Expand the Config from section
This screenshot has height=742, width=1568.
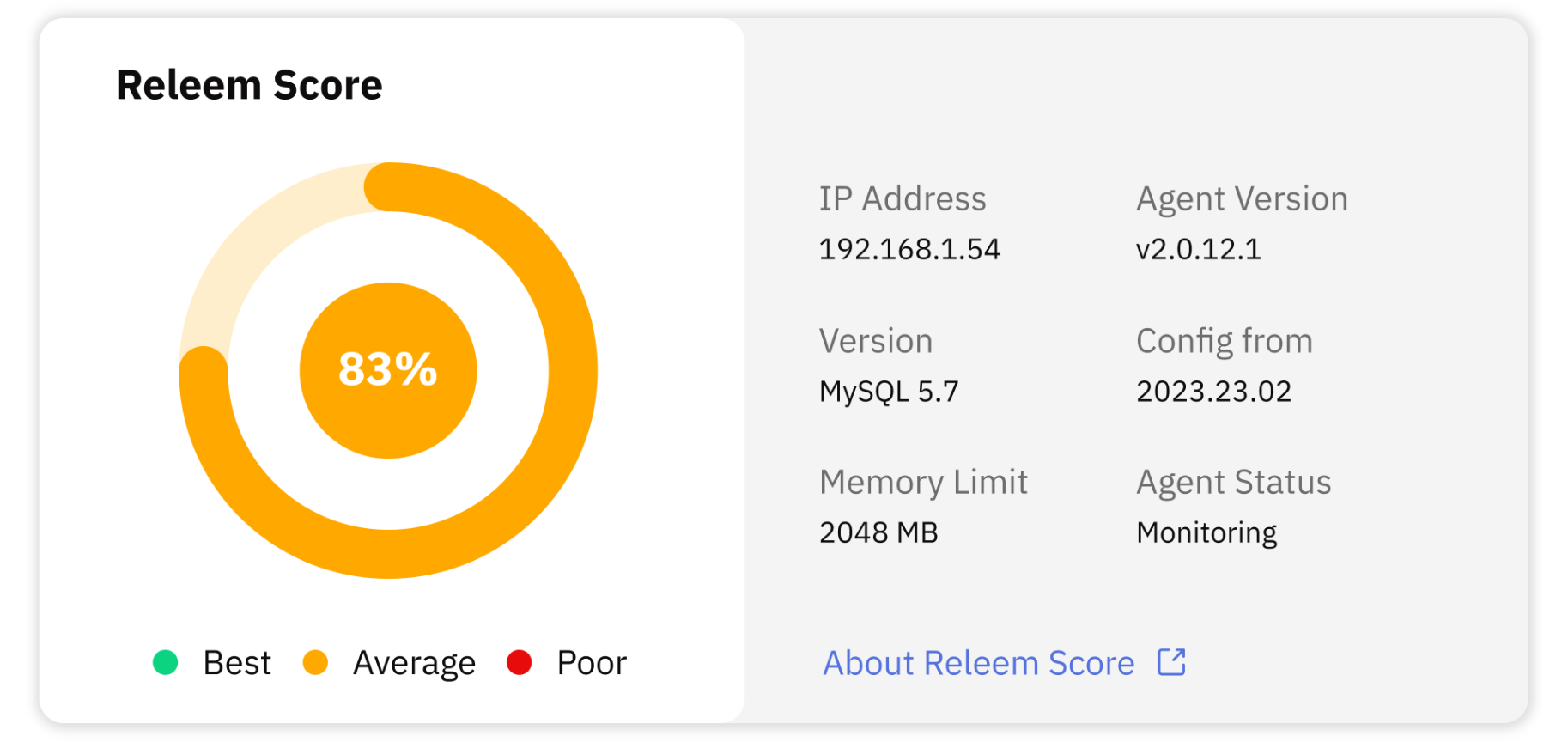tap(1224, 340)
